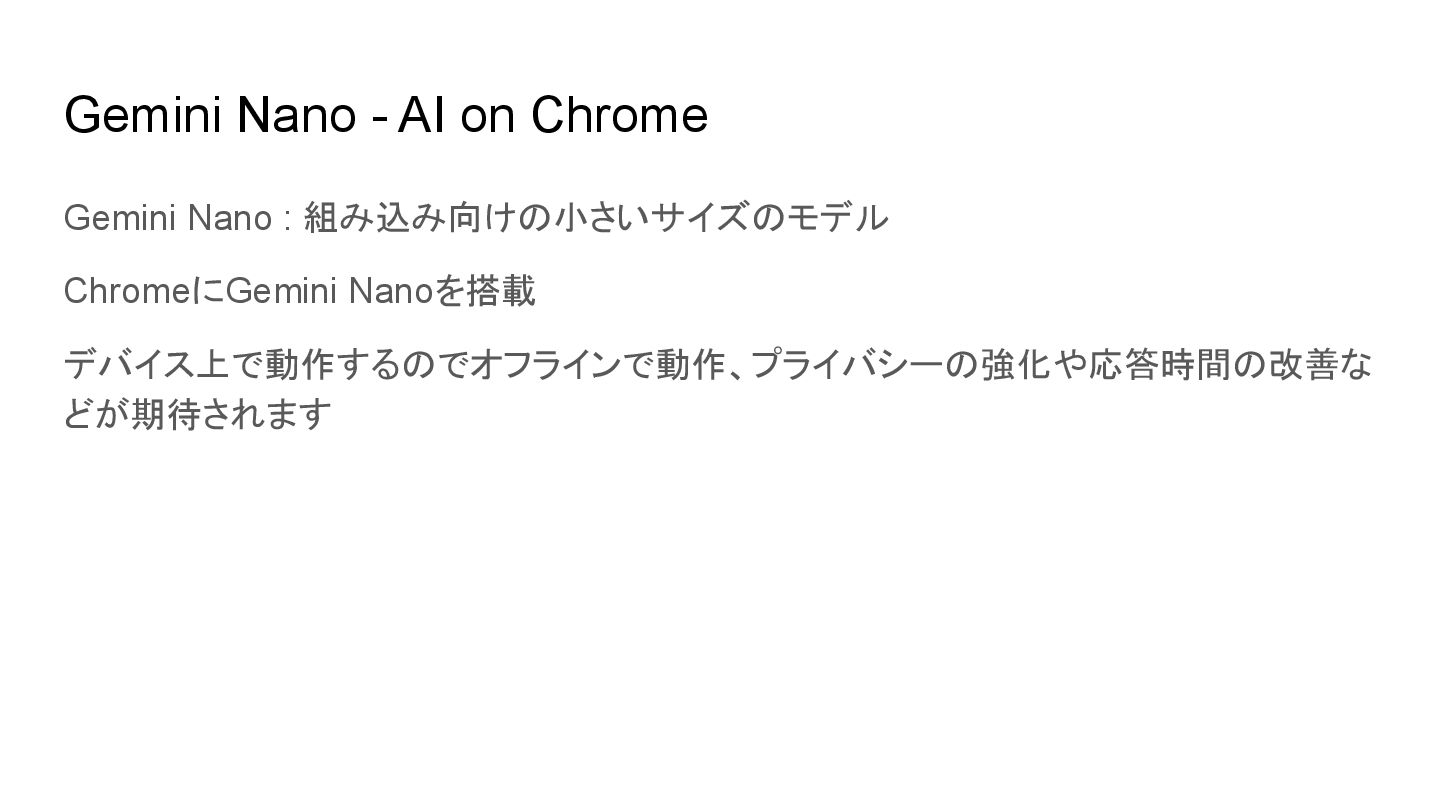1440x810 pixels.
Task: Select the word 'Chrome' in the title
Action: pyautogui.click(x=620, y=115)
